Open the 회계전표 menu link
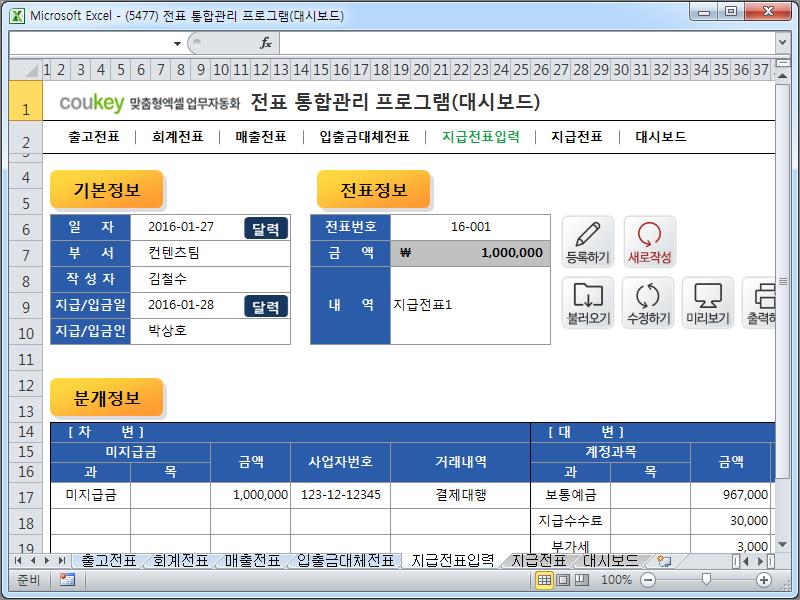 (178, 137)
